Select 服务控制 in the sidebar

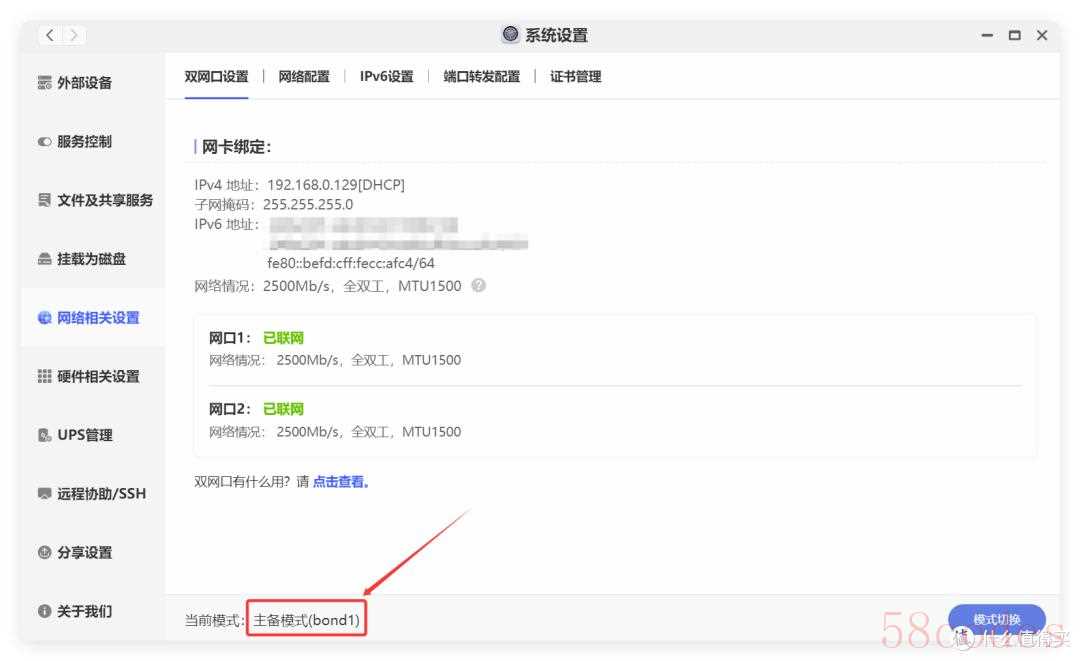(x=84, y=141)
